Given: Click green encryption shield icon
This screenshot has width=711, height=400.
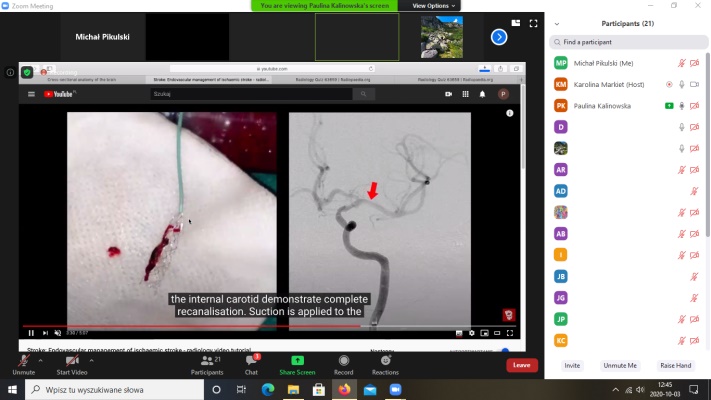Looking at the screenshot, I should point(27,72).
